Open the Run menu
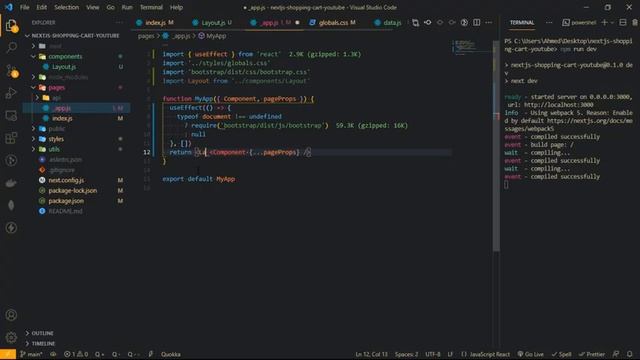640x360 pixels. [127, 7]
